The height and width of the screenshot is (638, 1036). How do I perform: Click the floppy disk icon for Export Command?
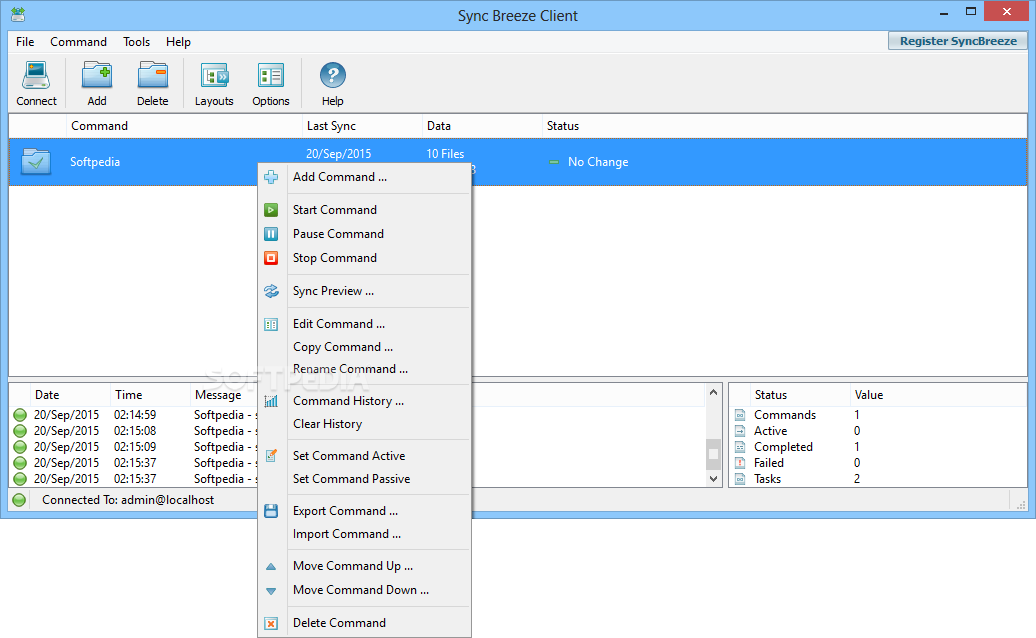pos(271,511)
